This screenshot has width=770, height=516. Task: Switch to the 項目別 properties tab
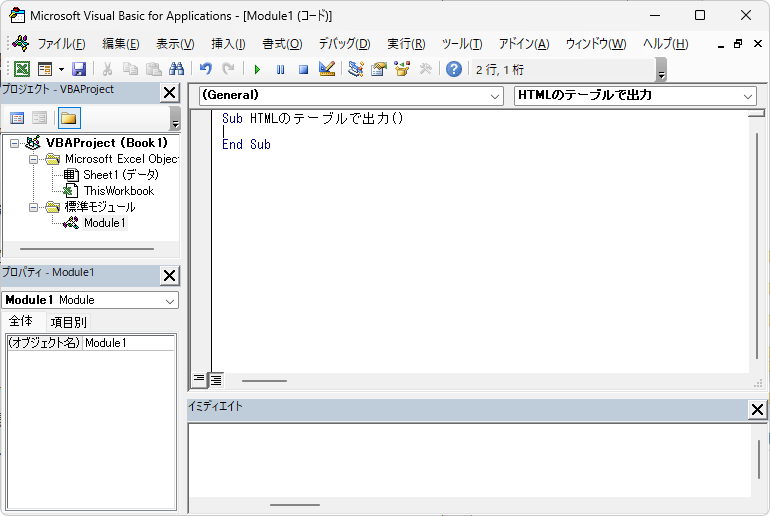point(68,323)
